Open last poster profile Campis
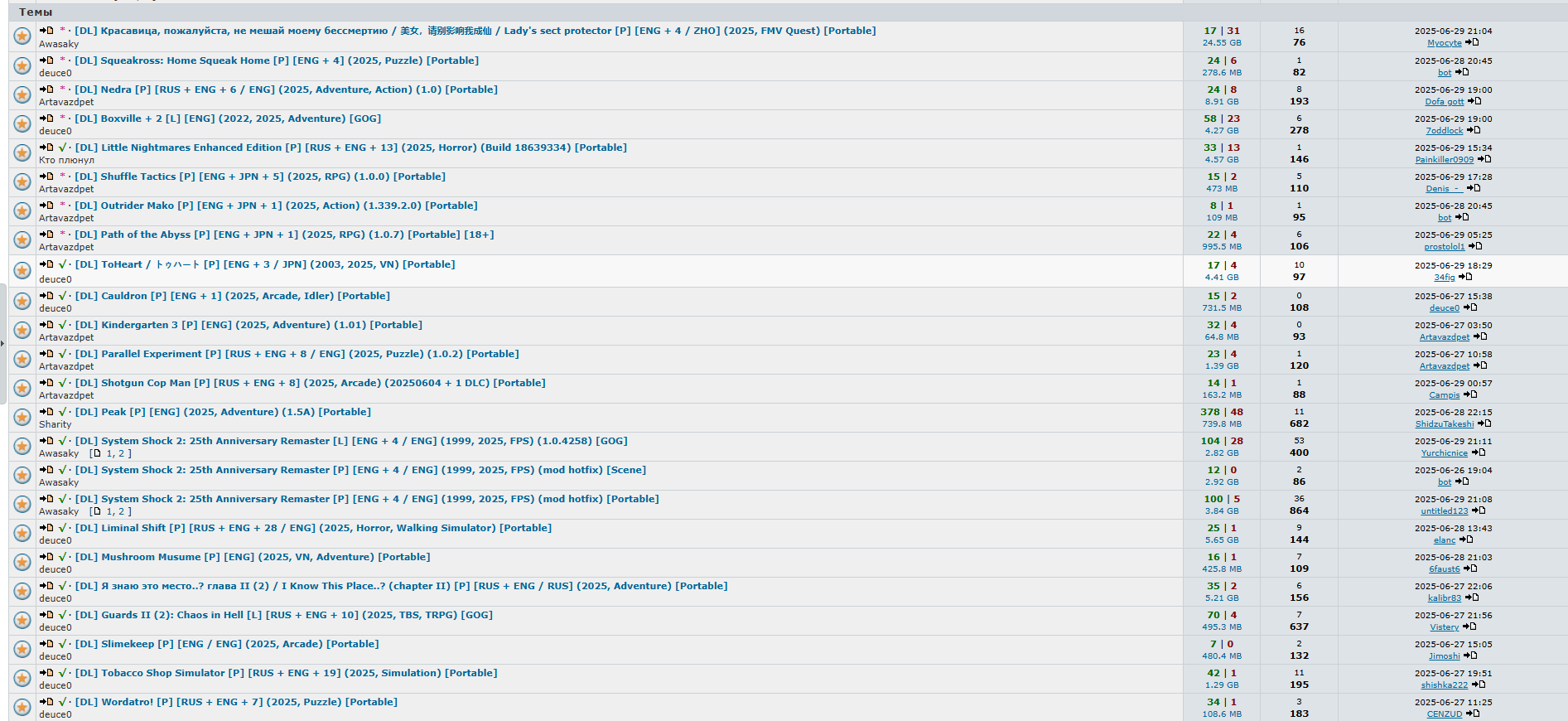This screenshot has width=1568, height=721. (1445, 395)
